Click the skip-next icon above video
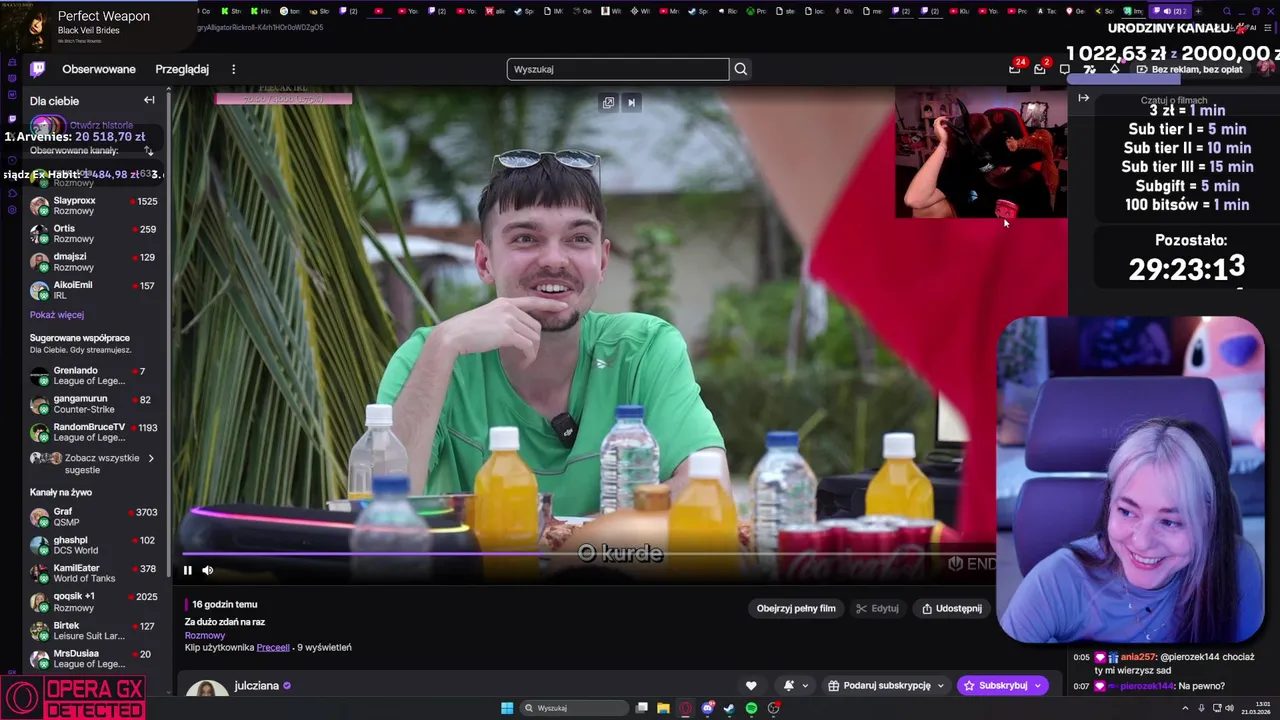 click(631, 102)
